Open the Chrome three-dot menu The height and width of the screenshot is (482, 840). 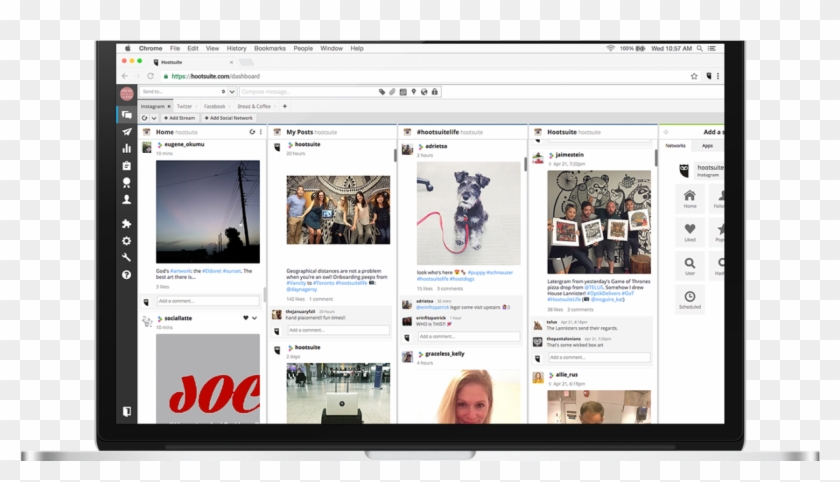coord(718,76)
